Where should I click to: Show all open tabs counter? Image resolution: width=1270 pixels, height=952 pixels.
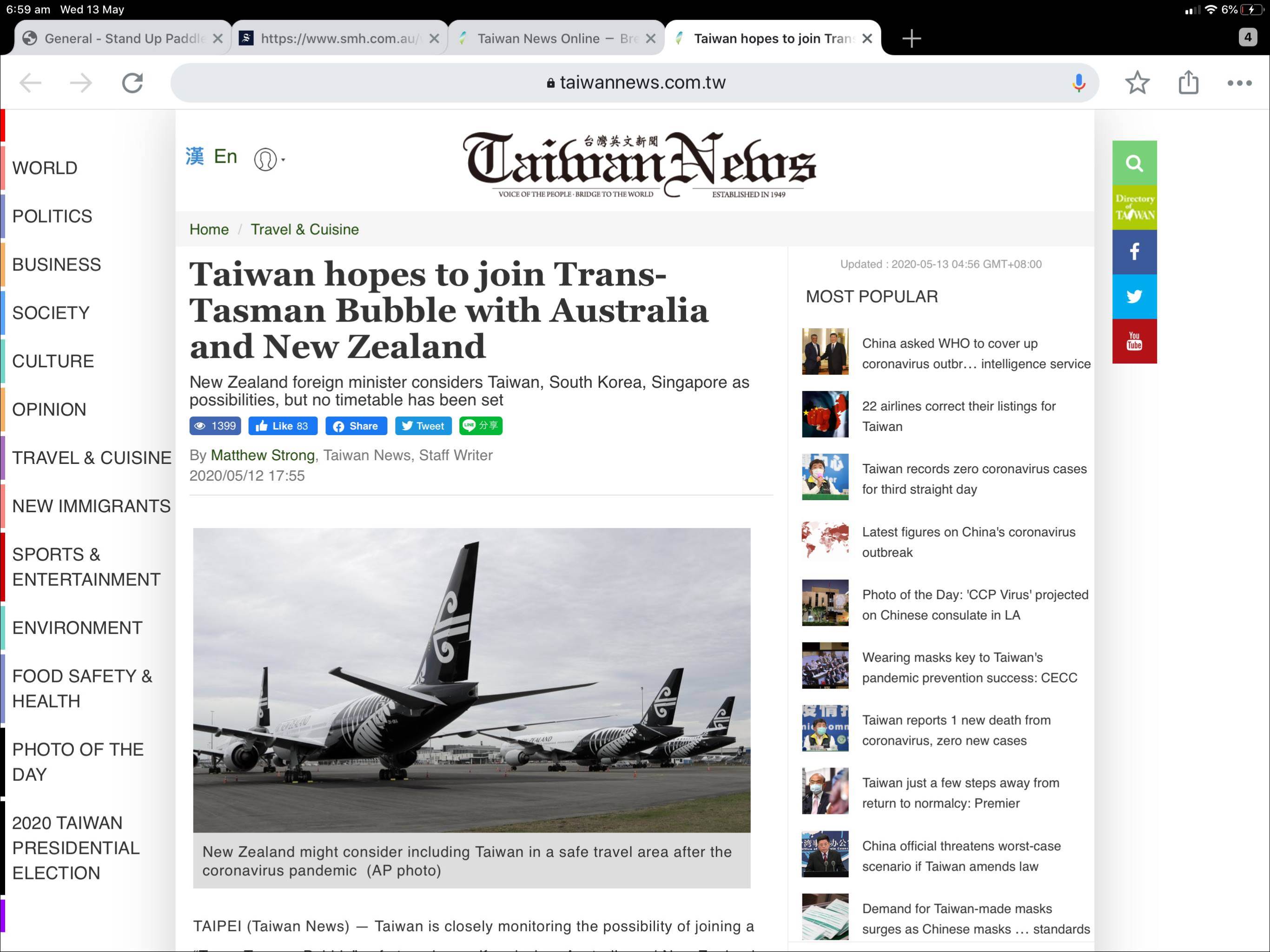pyautogui.click(x=1247, y=37)
